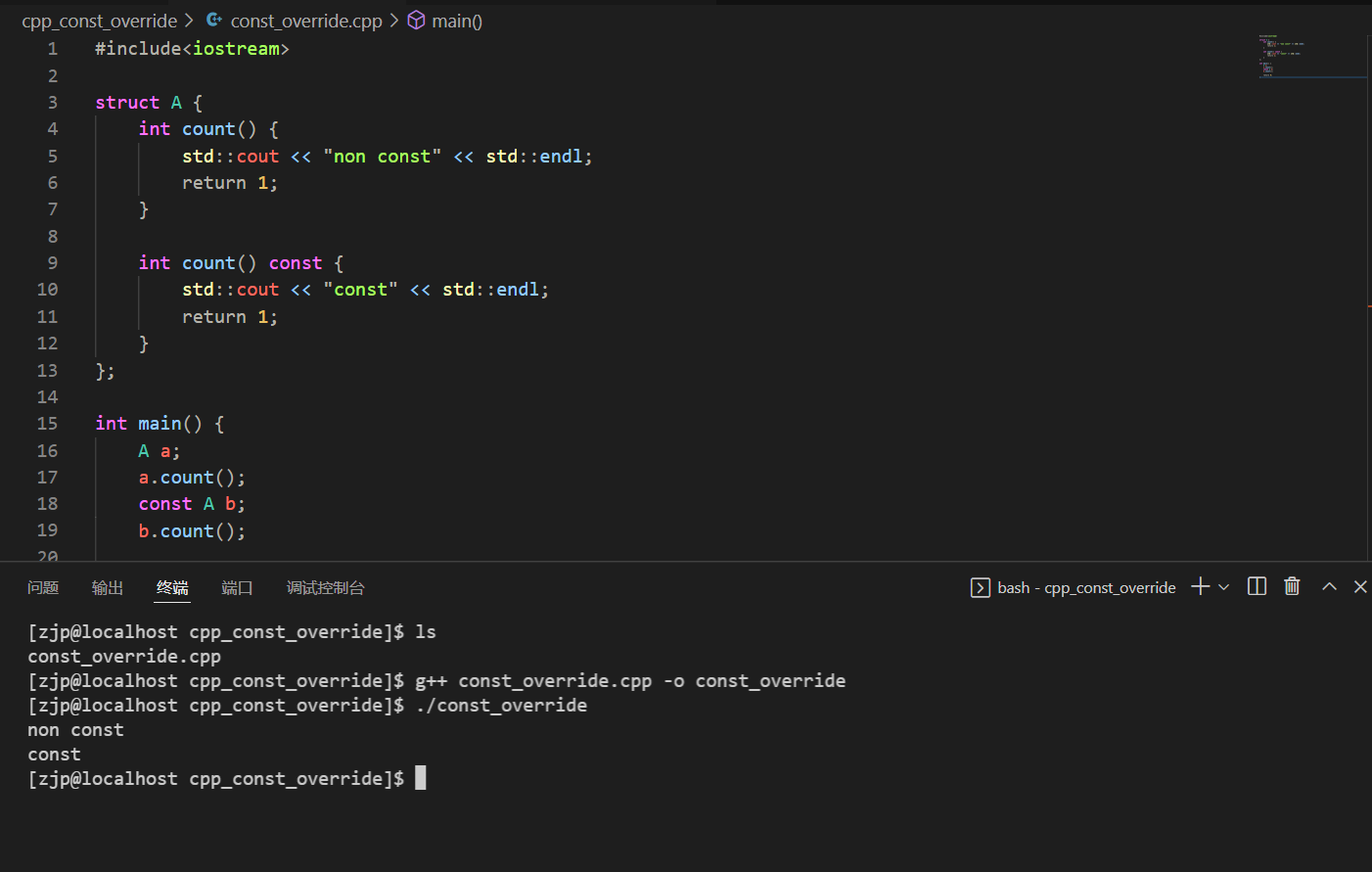Kill terminal with the trash icon
Image resolution: width=1372 pixels, height=872 pixels.
pyautogui.click(x=1292, y=586)
